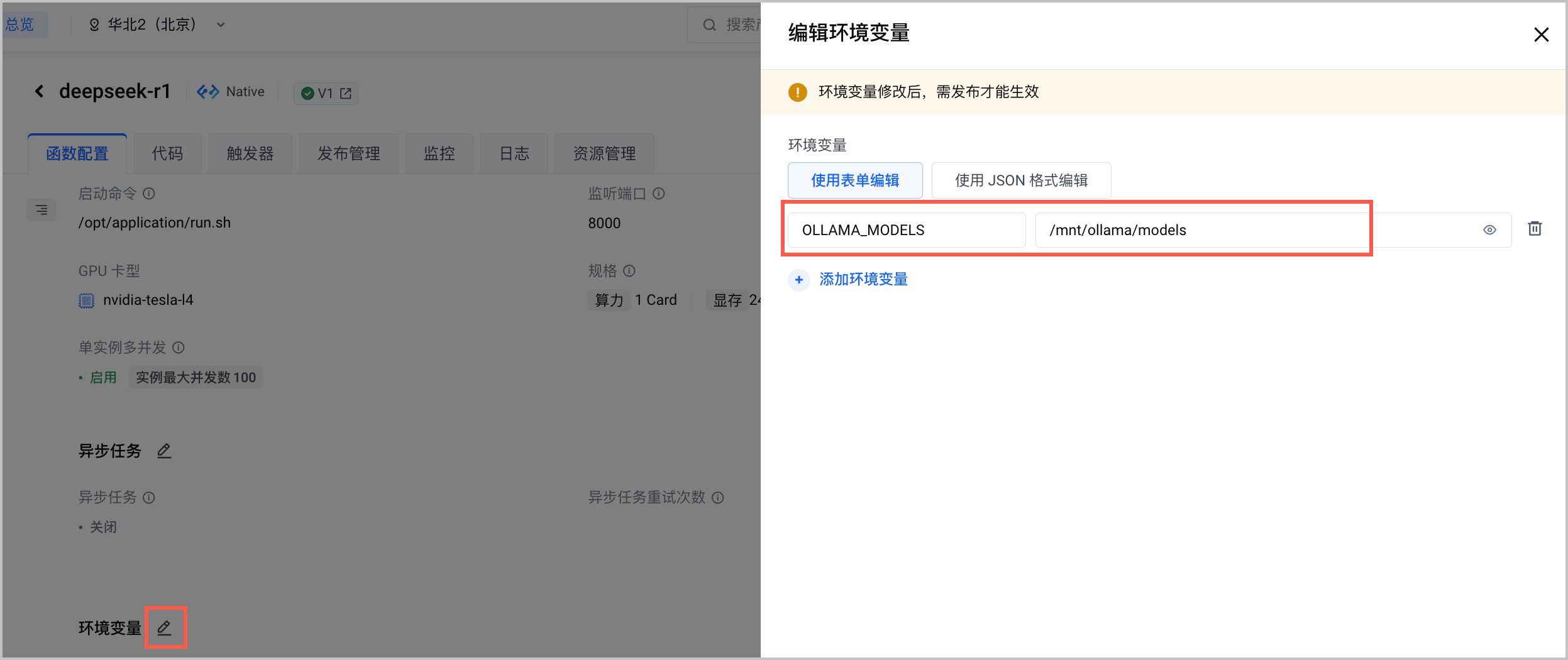Show info for 启动命令
The image size is (1568, 660).
click(149, 194)
